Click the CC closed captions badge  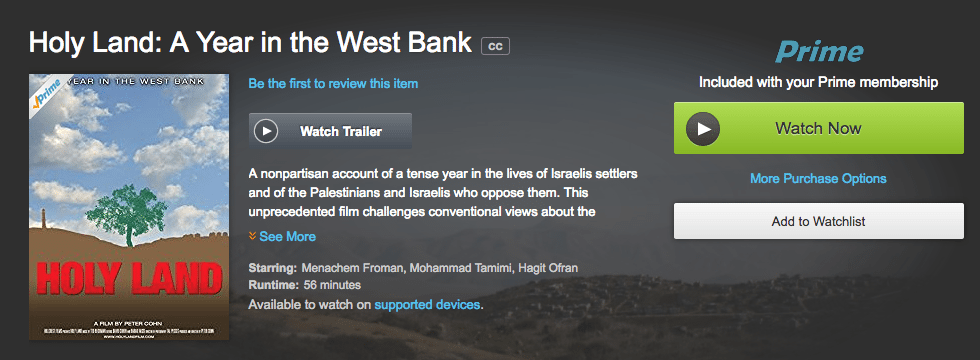(x=495, y=46)
